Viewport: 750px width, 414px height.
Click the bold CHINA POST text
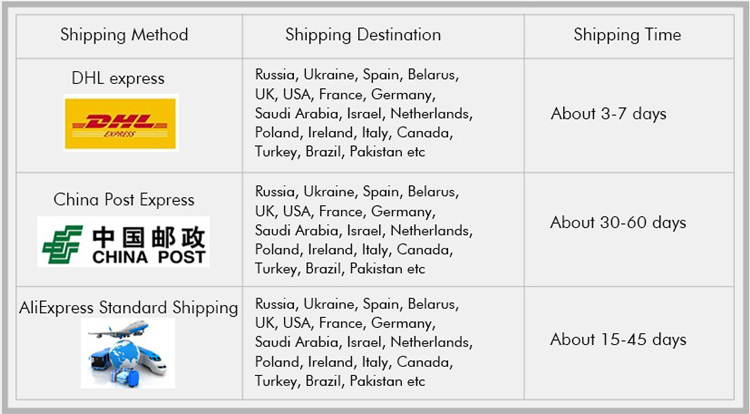tap(149, 257)
